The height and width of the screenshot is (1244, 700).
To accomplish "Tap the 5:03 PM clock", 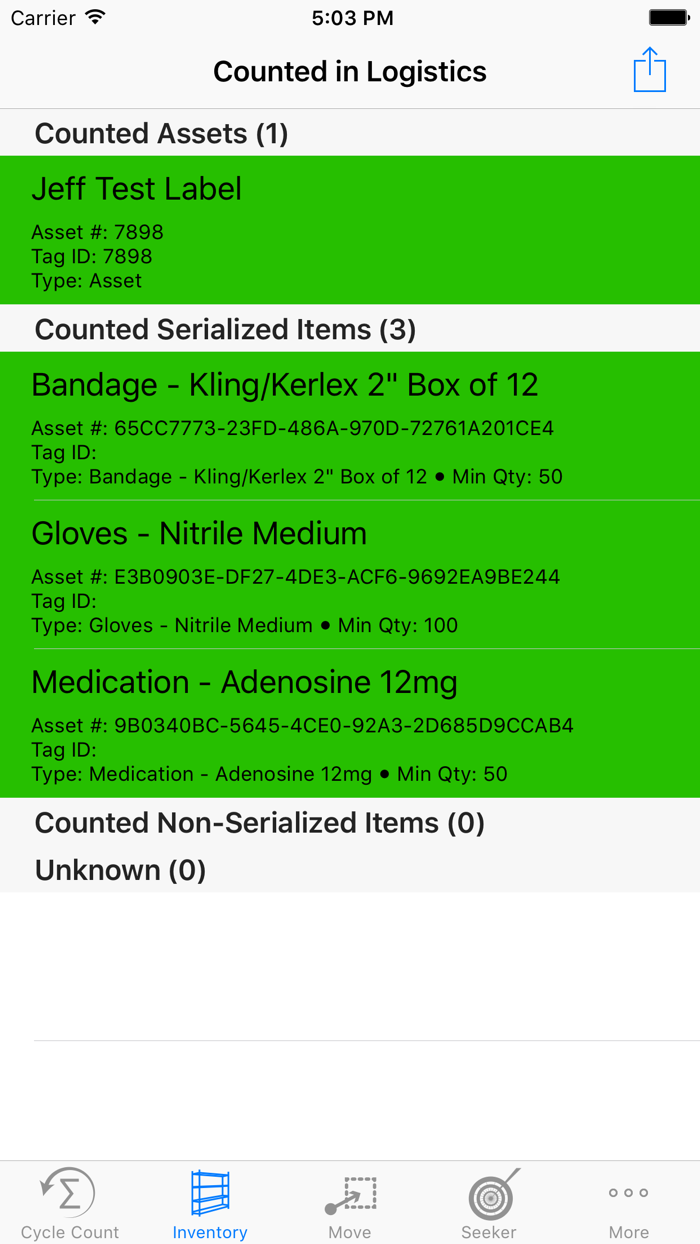I will [x=352, y=18].
